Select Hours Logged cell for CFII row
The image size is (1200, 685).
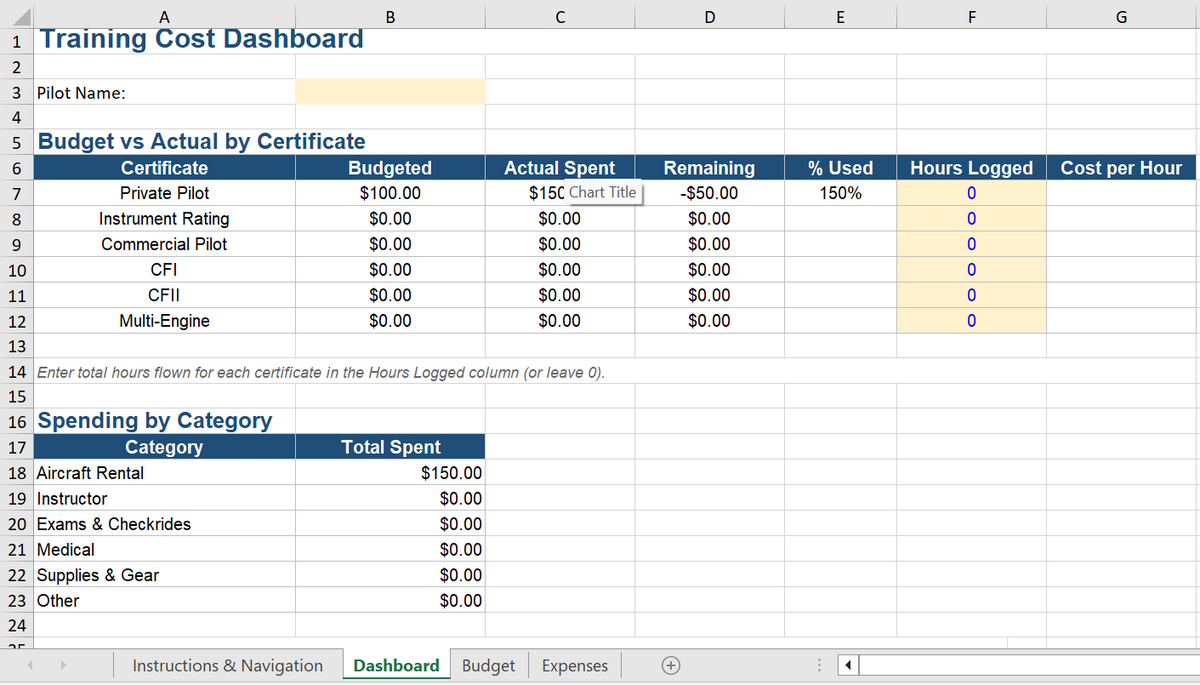pyautogui.click(x=971, y=295)
